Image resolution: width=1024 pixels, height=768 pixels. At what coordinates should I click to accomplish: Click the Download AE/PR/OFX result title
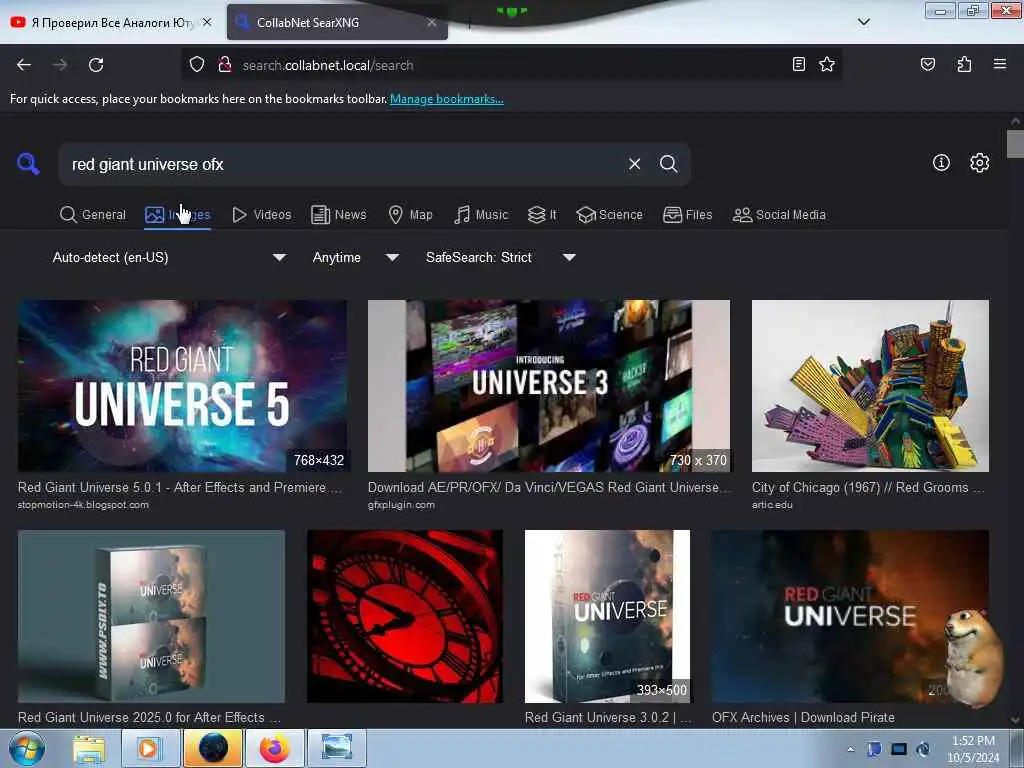click(x=549, y=487)
